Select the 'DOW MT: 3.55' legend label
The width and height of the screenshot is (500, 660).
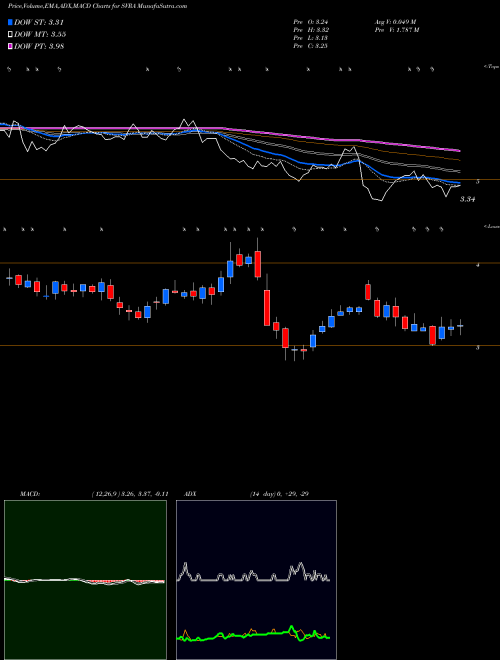coord(40,35)
